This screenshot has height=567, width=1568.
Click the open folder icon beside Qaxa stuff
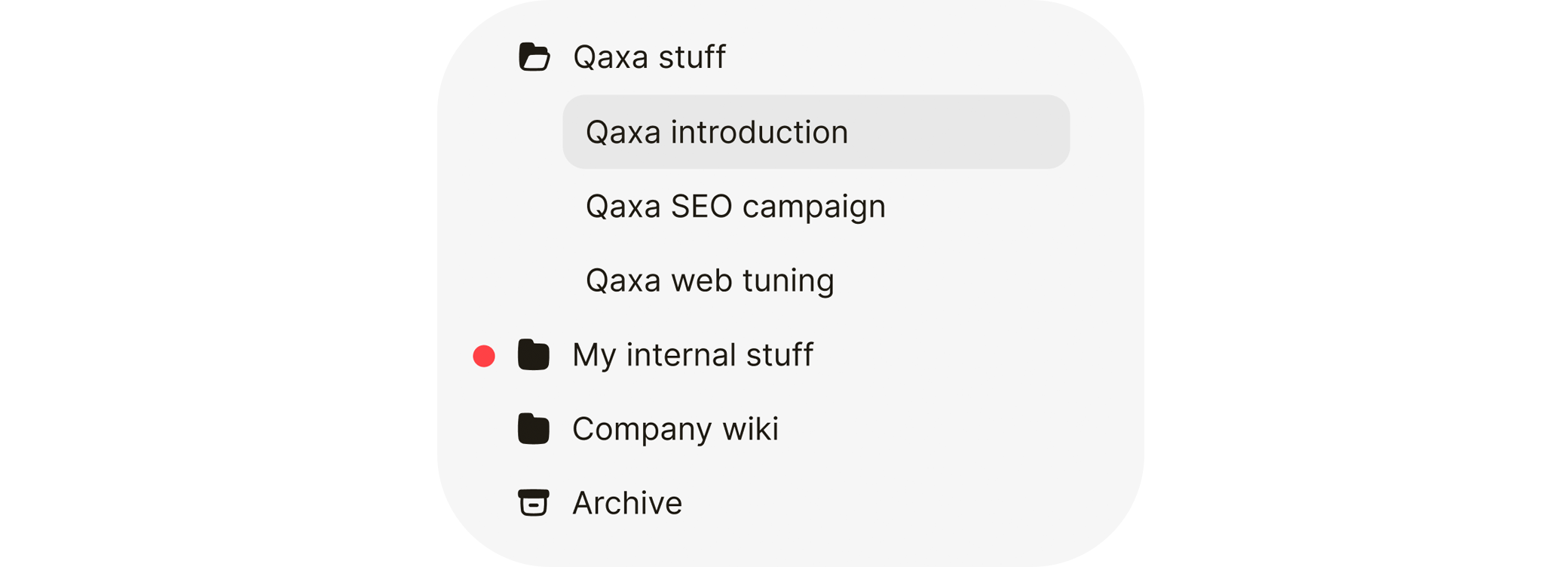534,57
